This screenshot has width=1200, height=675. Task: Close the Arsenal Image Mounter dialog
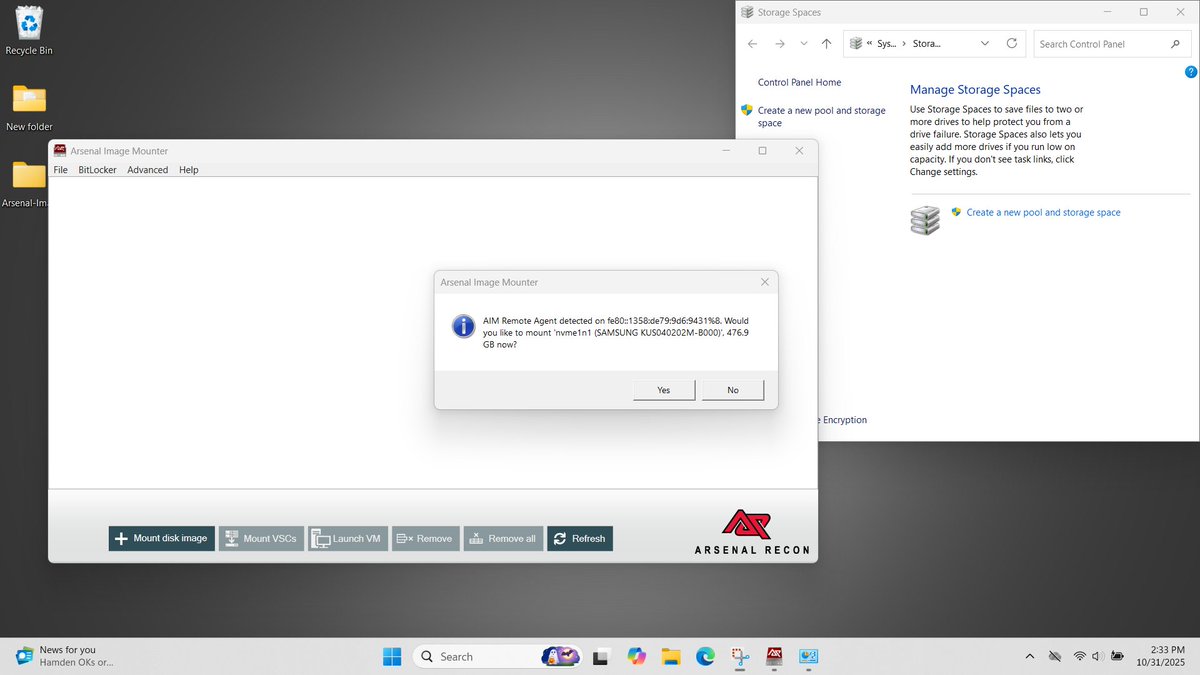coord(765,282)
